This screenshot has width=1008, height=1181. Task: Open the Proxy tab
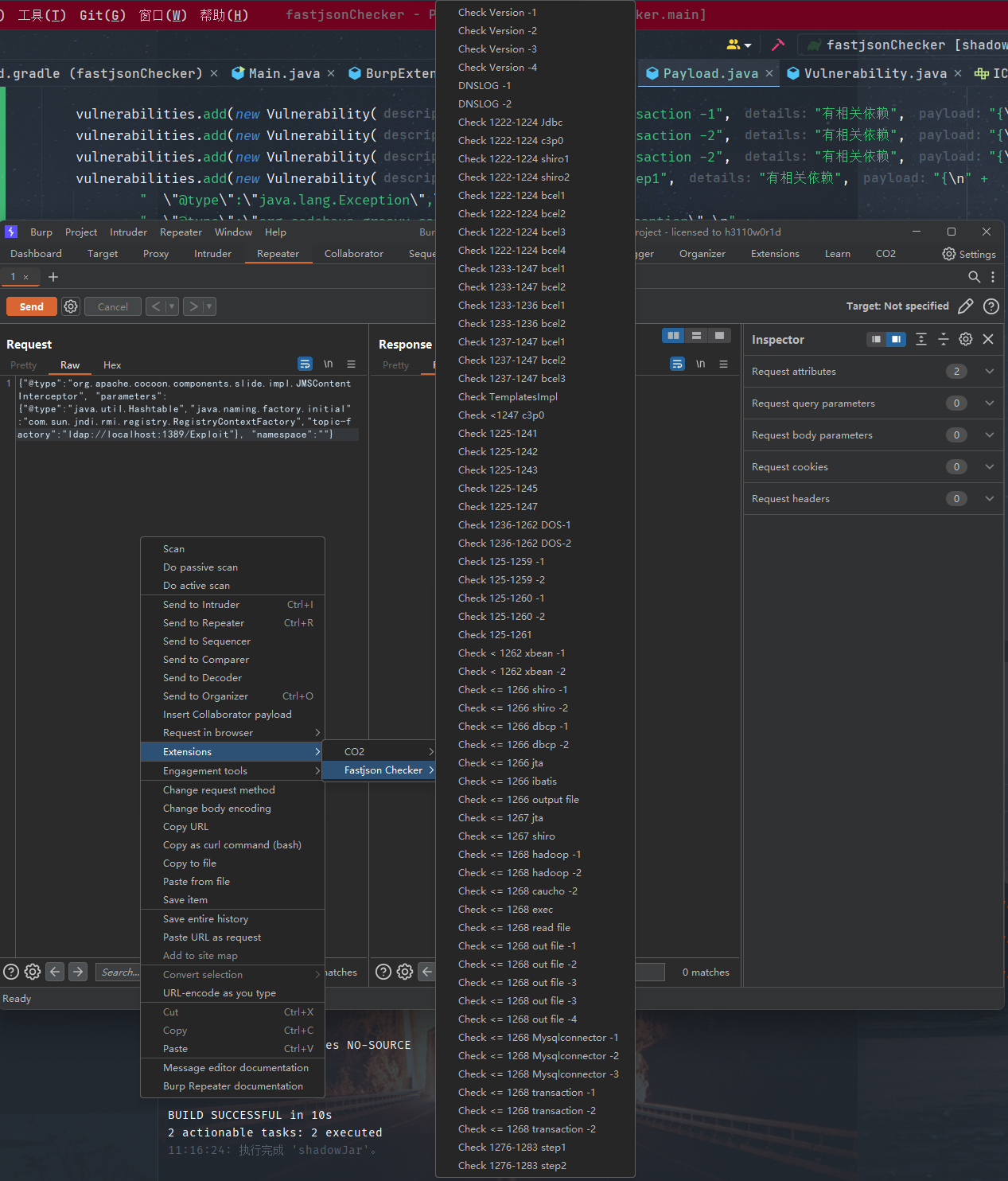coord(156,254)
